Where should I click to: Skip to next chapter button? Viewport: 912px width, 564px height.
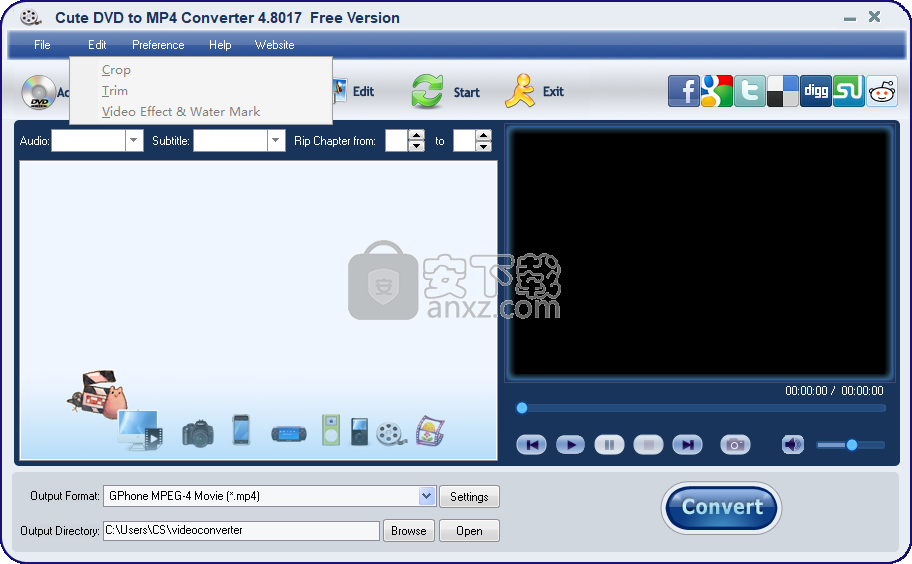point(687,445)
